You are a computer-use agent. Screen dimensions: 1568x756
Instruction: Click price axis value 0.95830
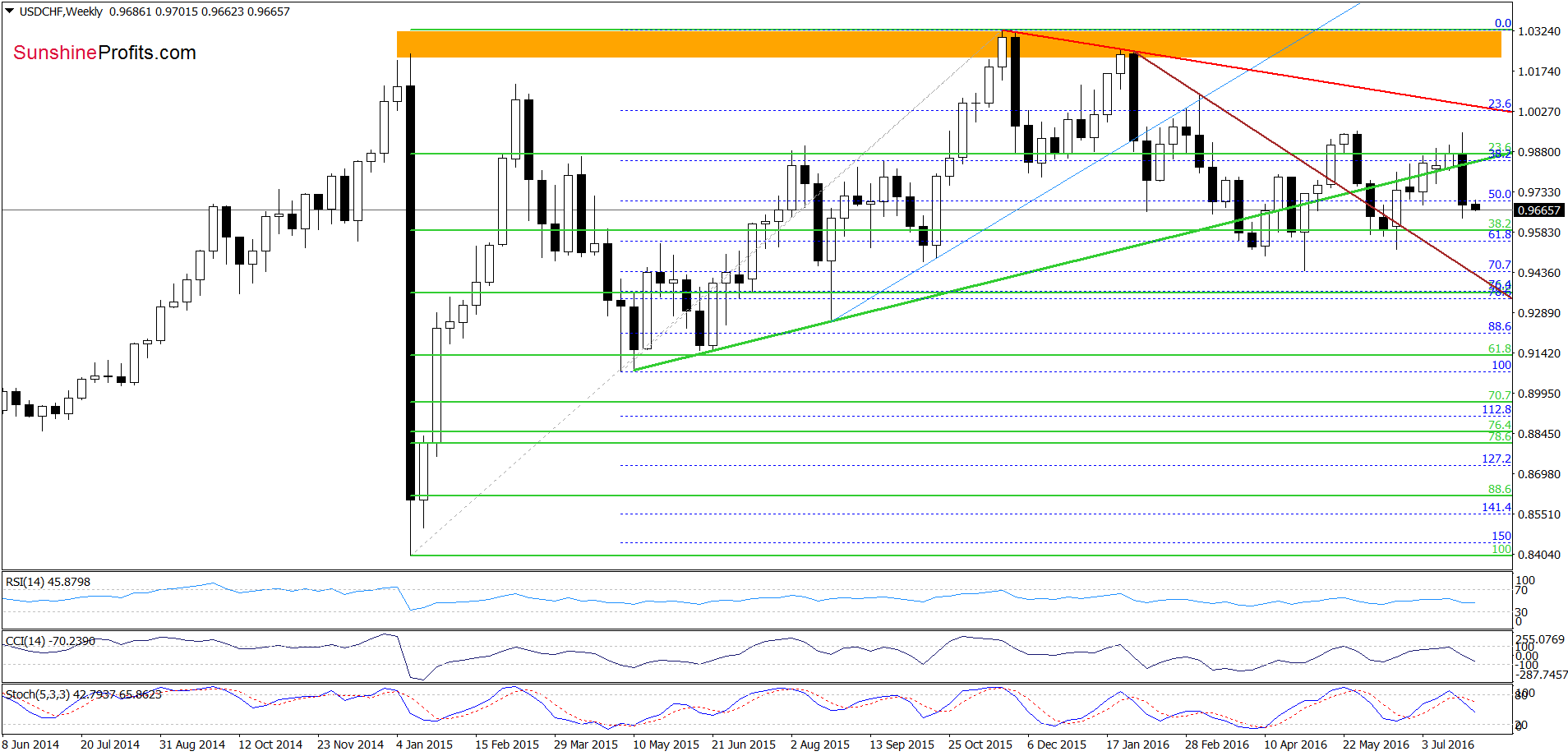click(1538, 233)
